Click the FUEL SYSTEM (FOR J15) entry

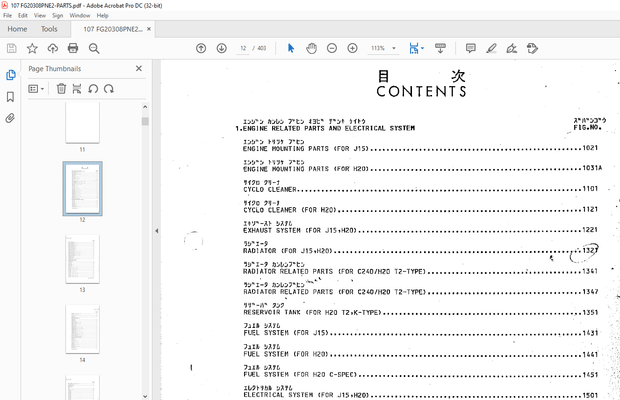point(420,333)
